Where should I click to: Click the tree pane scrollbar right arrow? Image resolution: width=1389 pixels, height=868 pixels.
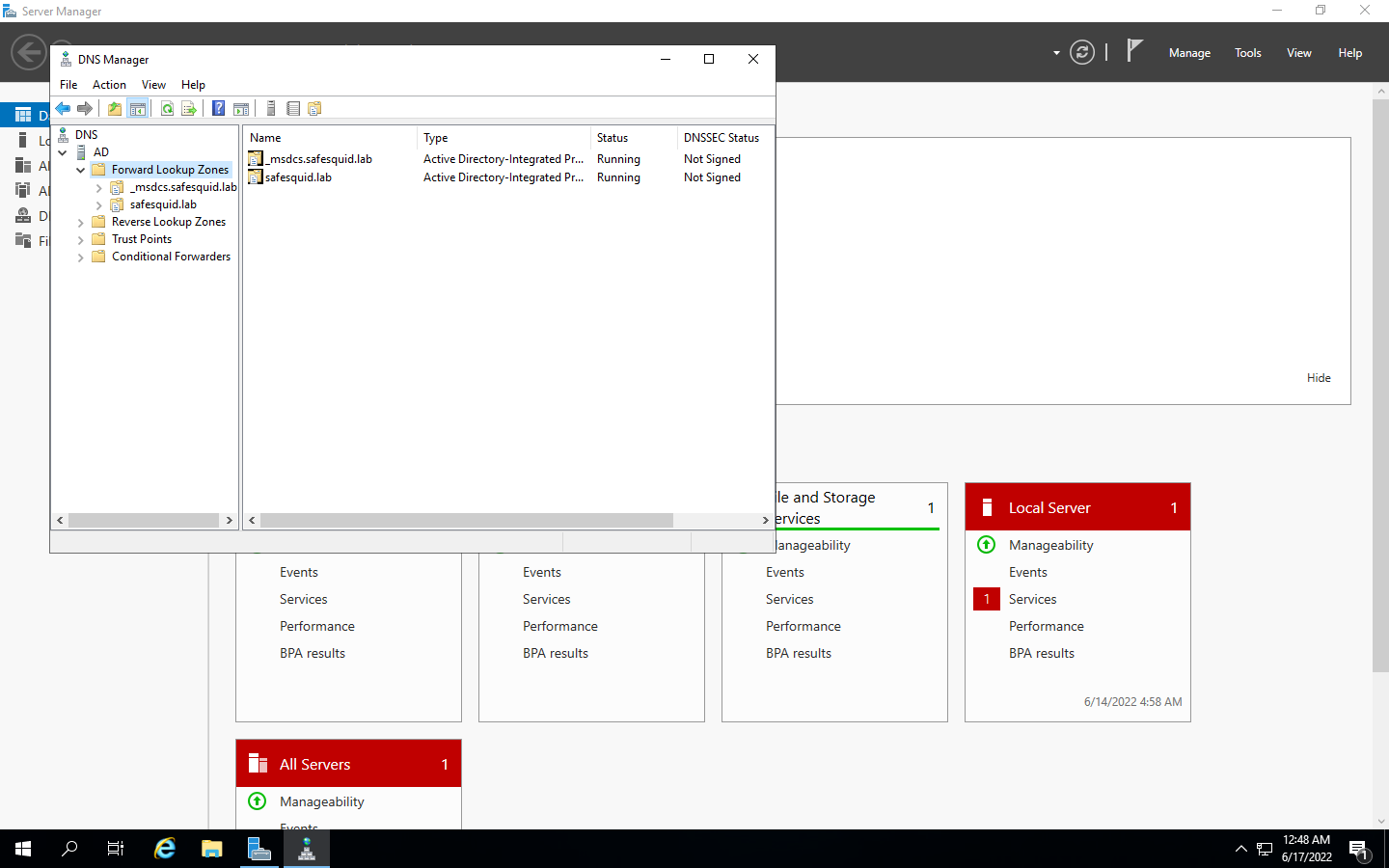pyautogui.click(x=229, y=520)
